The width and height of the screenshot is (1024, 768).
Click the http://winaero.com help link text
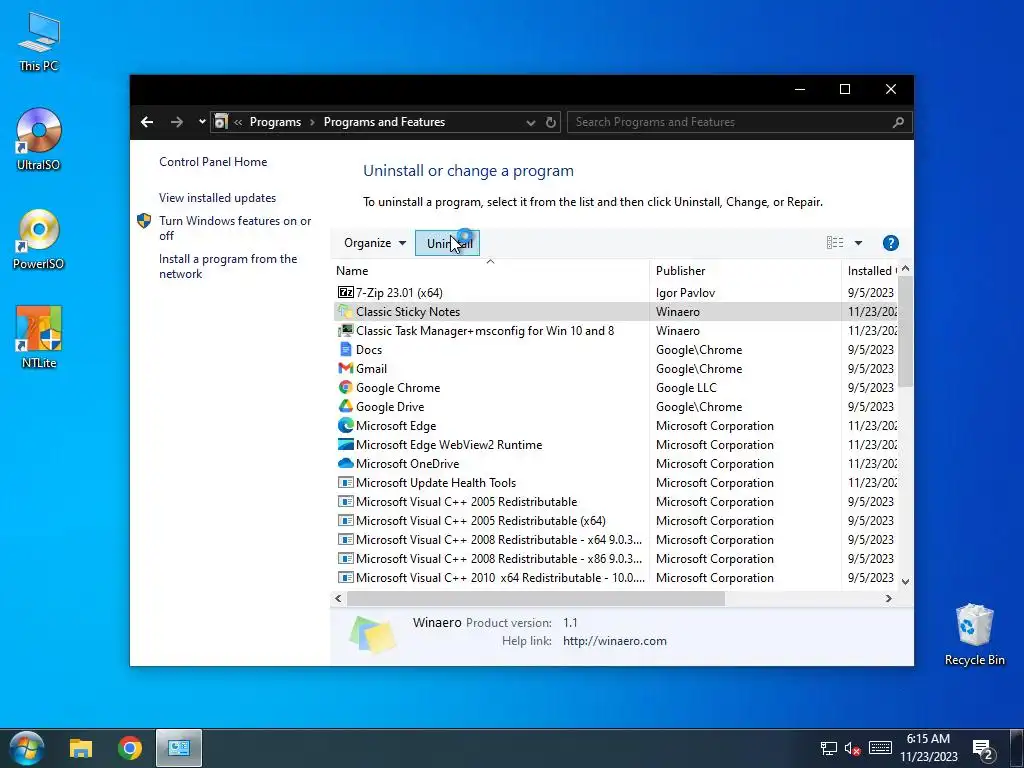pos(615,641)
